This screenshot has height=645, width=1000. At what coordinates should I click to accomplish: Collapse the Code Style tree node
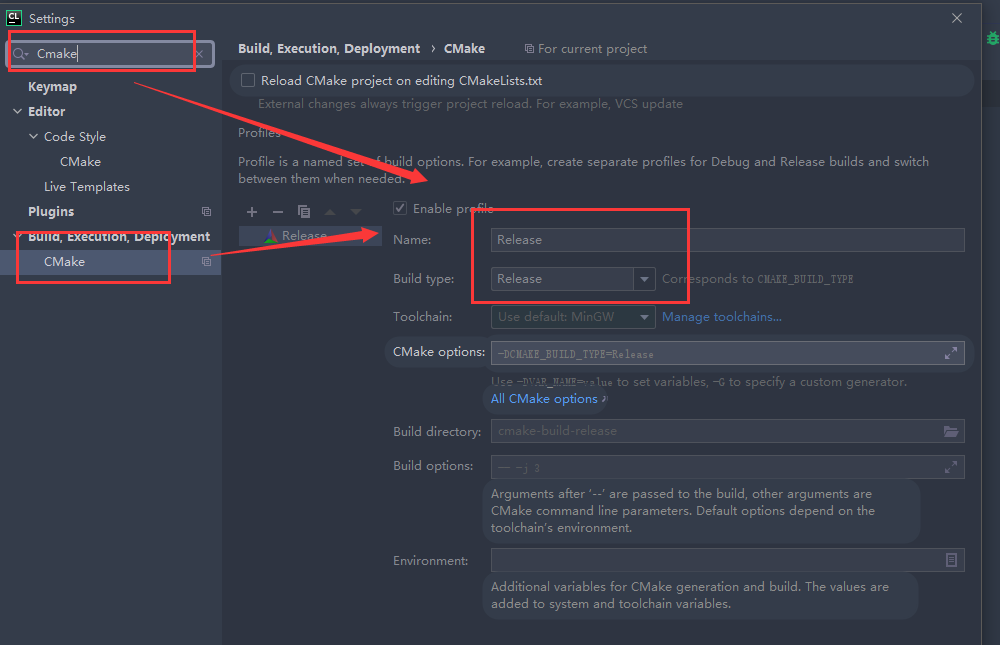pos(33,137)
